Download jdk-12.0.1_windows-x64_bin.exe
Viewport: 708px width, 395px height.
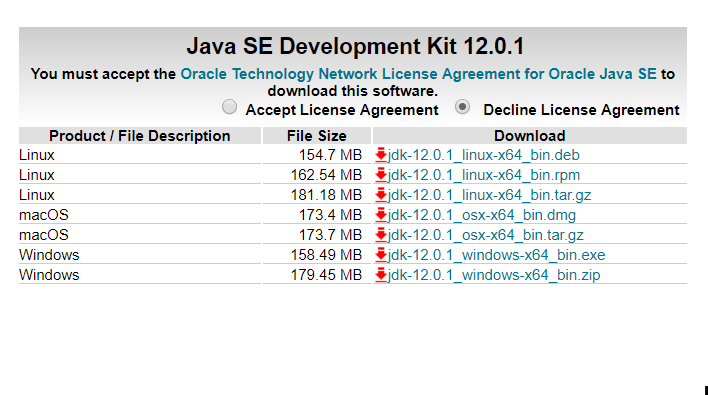(x=496, y=255)
